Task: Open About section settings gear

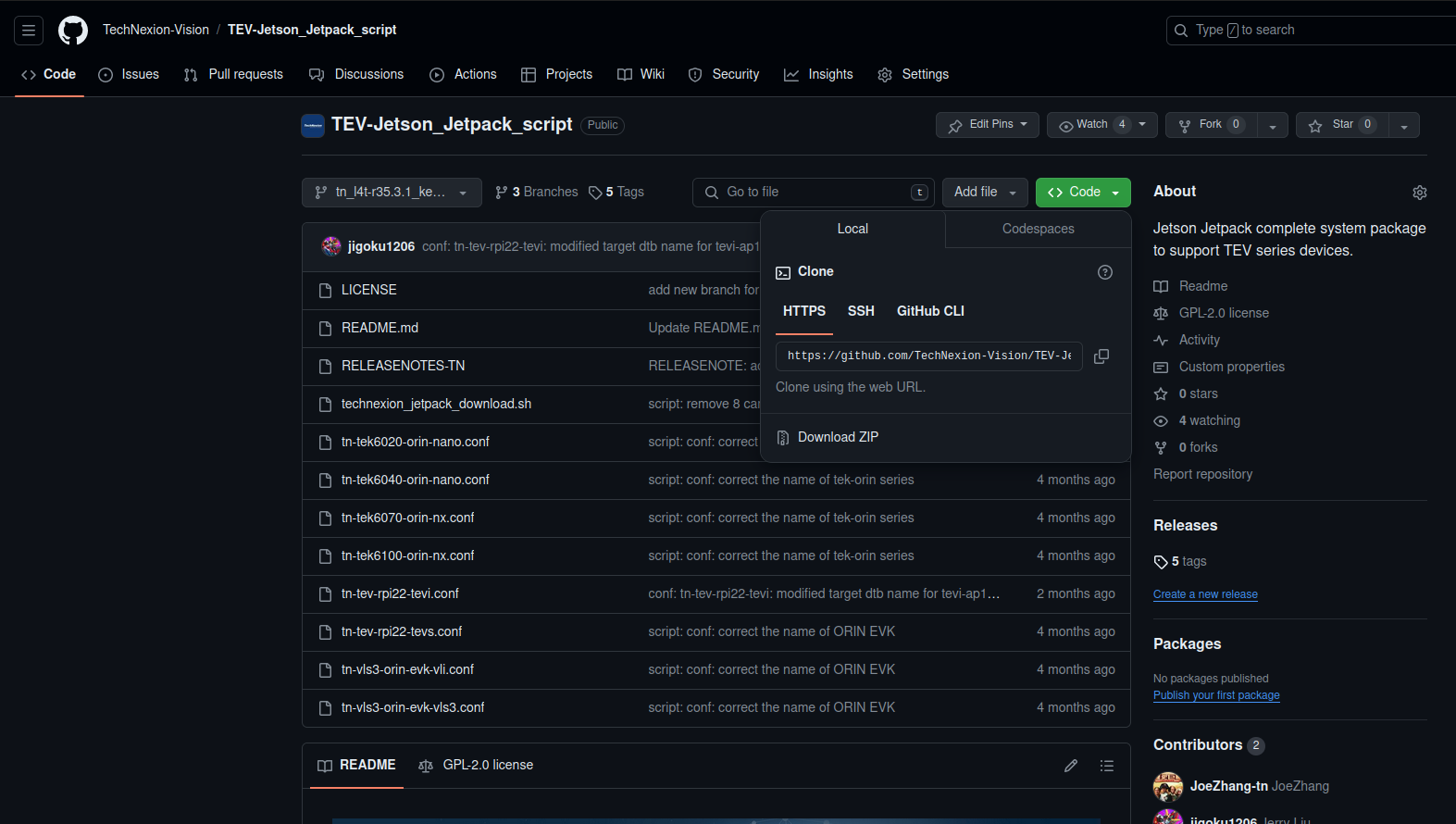Action: click(x=1420, y=193)
